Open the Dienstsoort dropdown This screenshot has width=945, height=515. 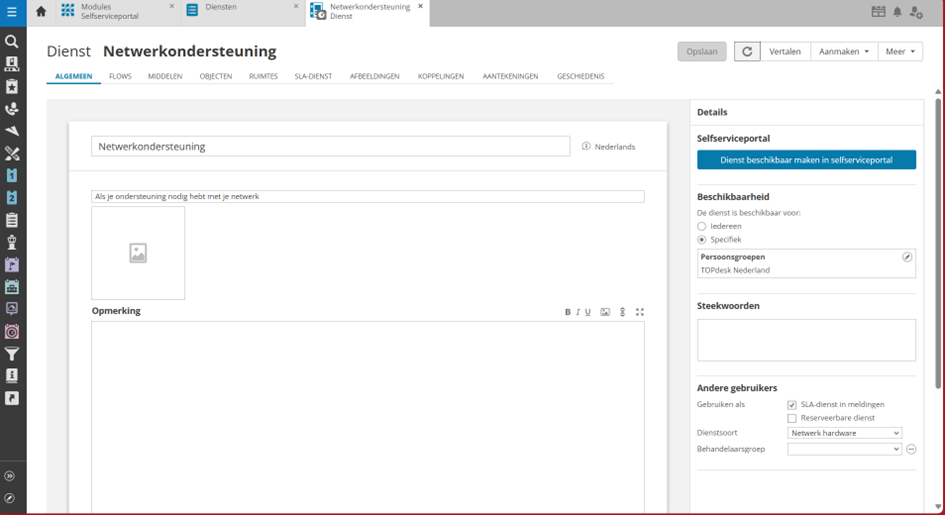pos(845,433)
